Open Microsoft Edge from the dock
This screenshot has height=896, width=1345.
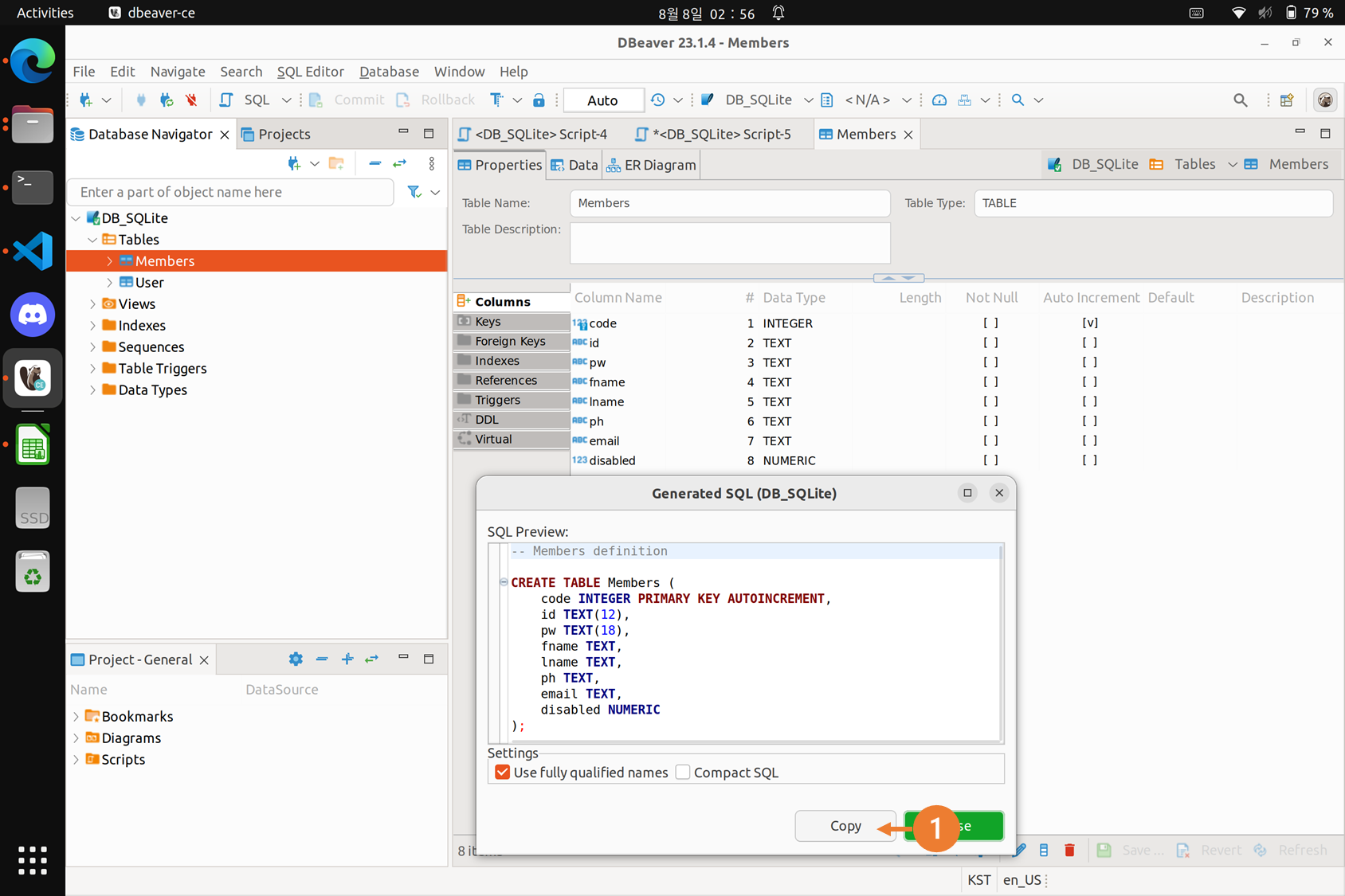(x=33, y=60)
